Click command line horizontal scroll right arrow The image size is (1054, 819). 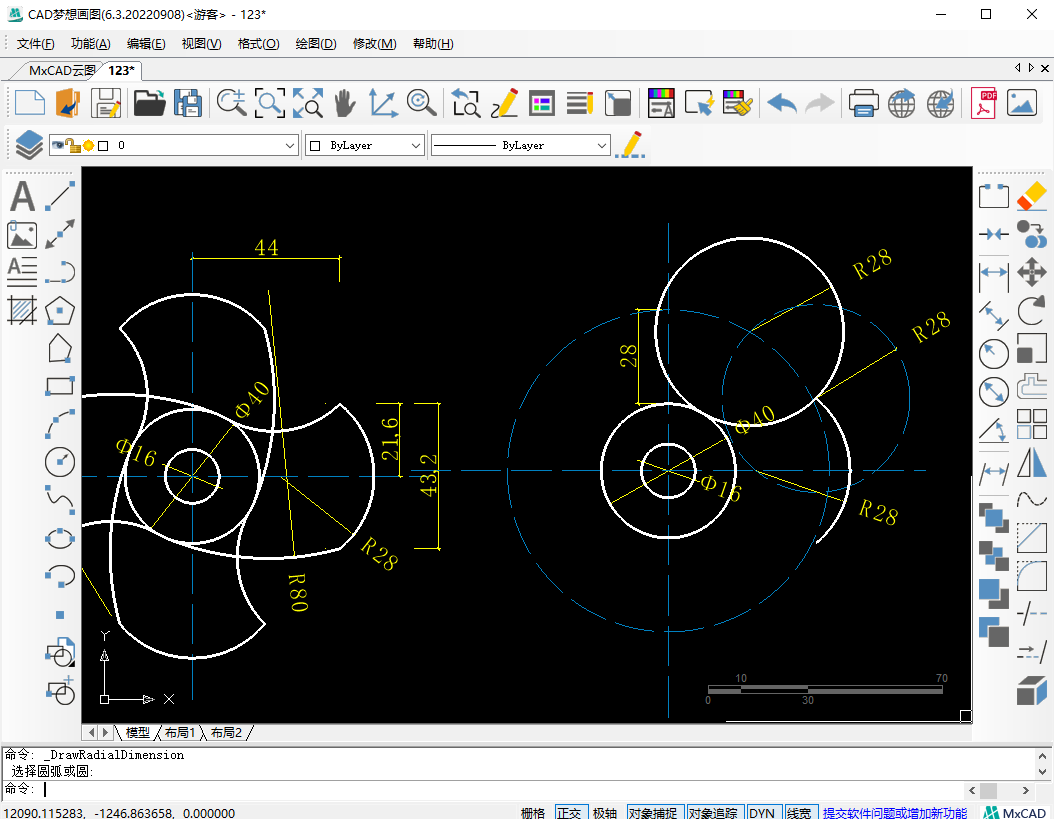(x=1025, y=790)
